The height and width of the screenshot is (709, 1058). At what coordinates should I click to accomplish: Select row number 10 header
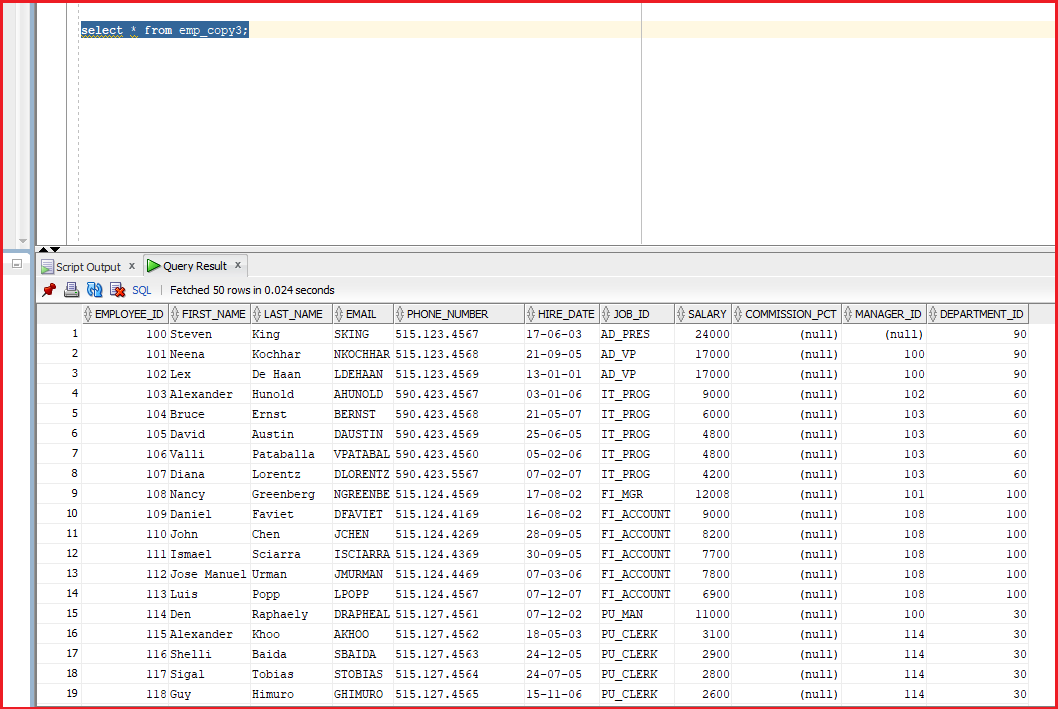59,513
